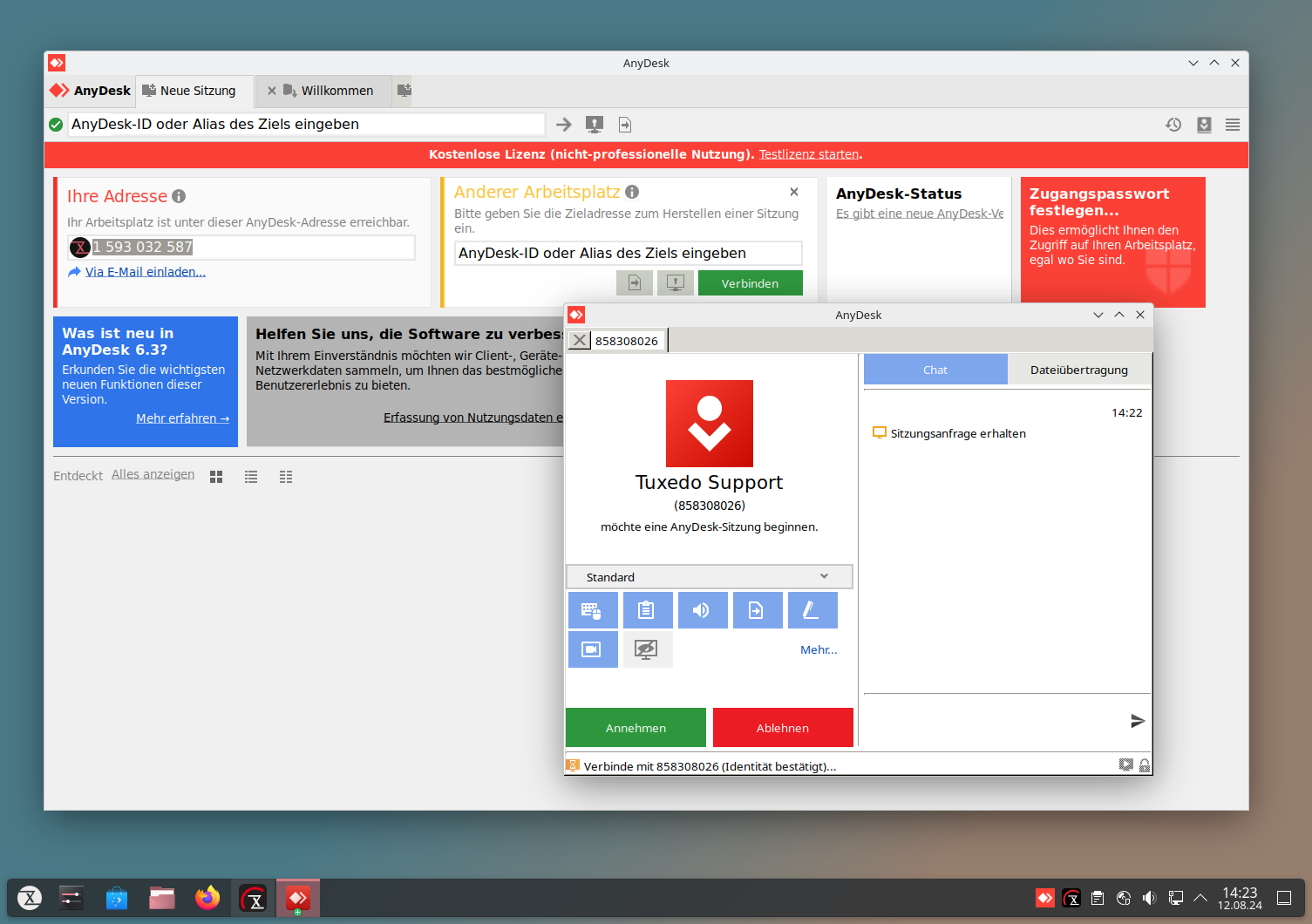Open Discover store from taskbar

pos(117,898)
